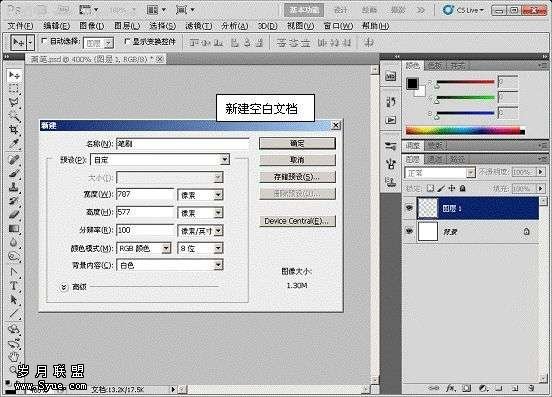Select the Pen tool

coord(14,272)
